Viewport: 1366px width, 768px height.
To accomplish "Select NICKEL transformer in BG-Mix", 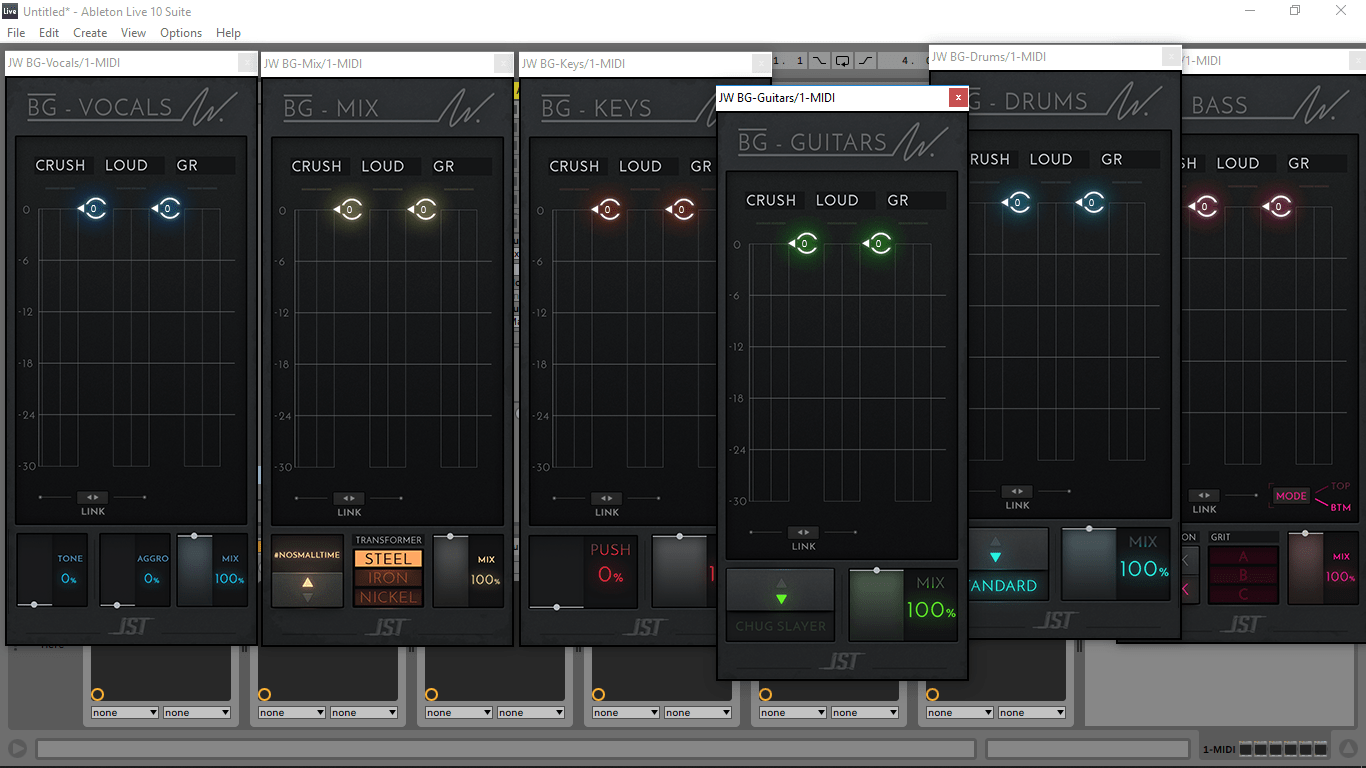I will pyautogui.click(x=388, y=597).
